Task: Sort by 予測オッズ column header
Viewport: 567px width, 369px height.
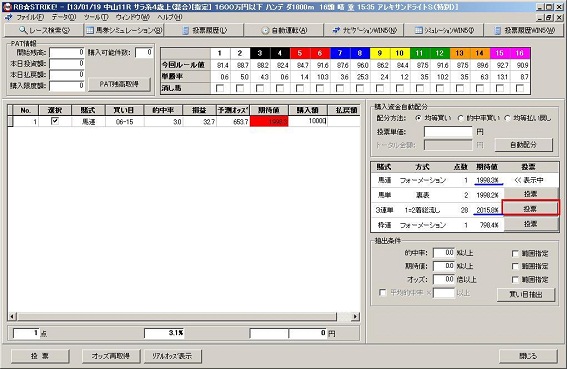Action: (233, 110)
